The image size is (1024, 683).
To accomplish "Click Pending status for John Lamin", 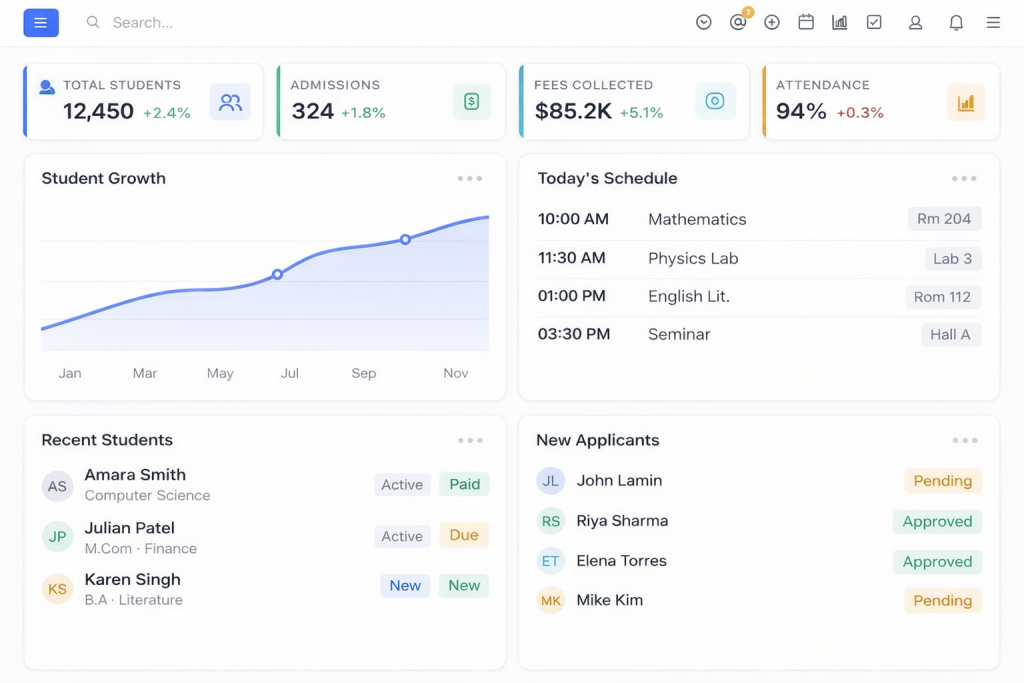I will coord(943,481).
